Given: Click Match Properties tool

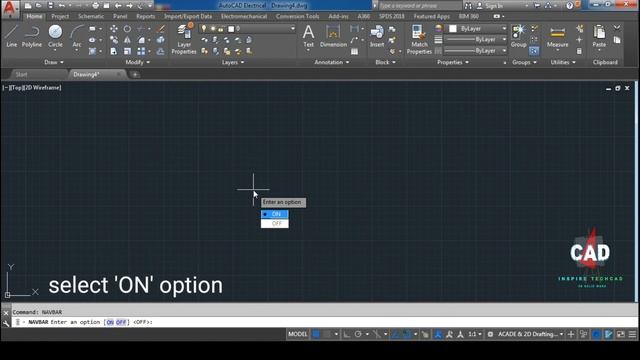Looking at the screenshot, I should point(419,39).
